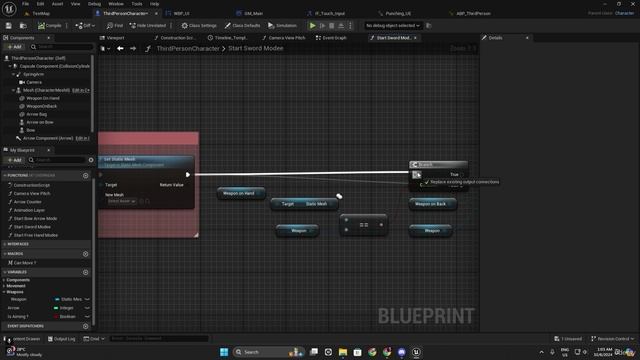The image size is (640, 360).
Task: Select the Bow component
Action: pos(31,130)
